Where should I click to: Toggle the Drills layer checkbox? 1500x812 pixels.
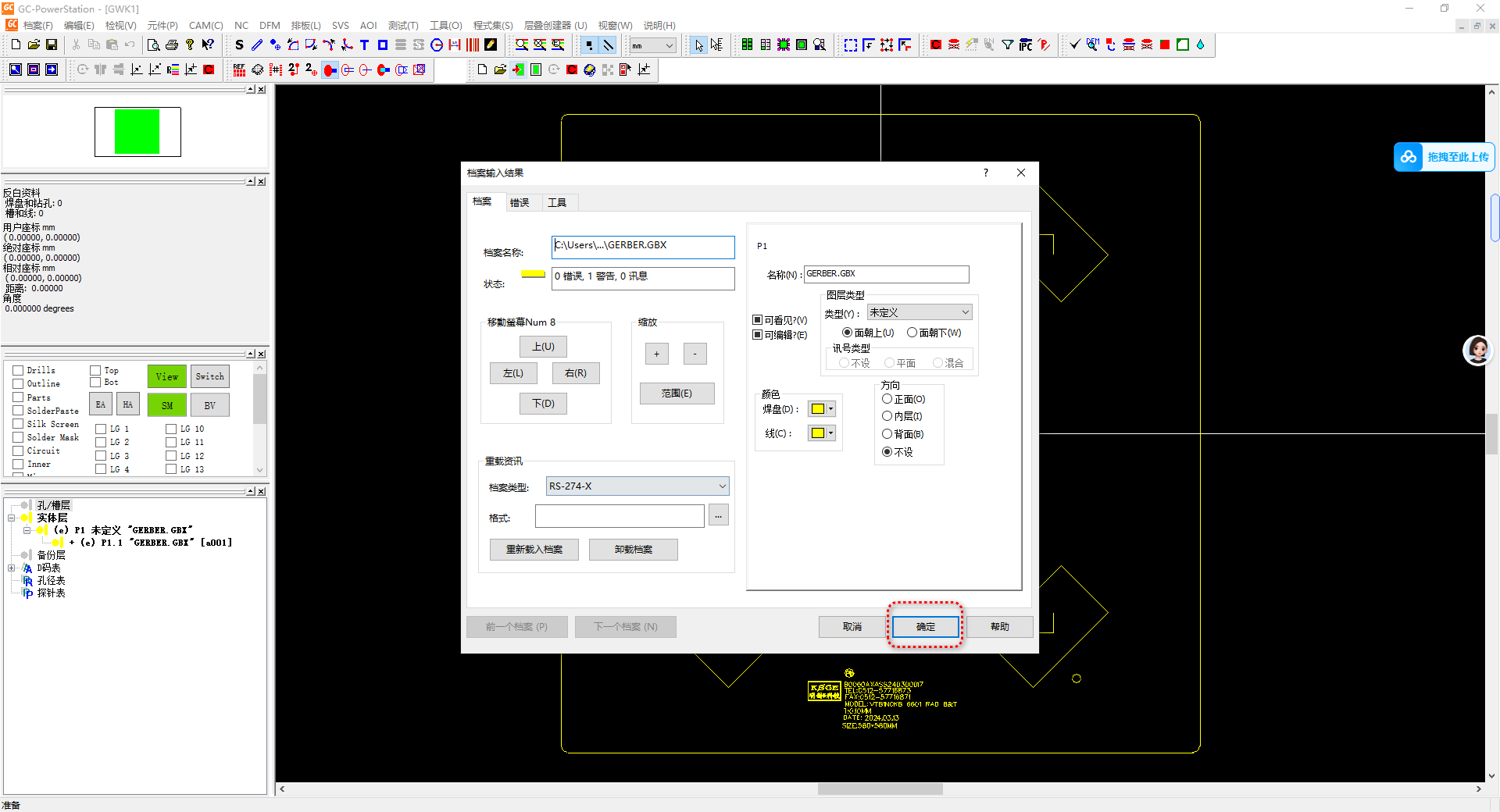click(x=17, y=370)
